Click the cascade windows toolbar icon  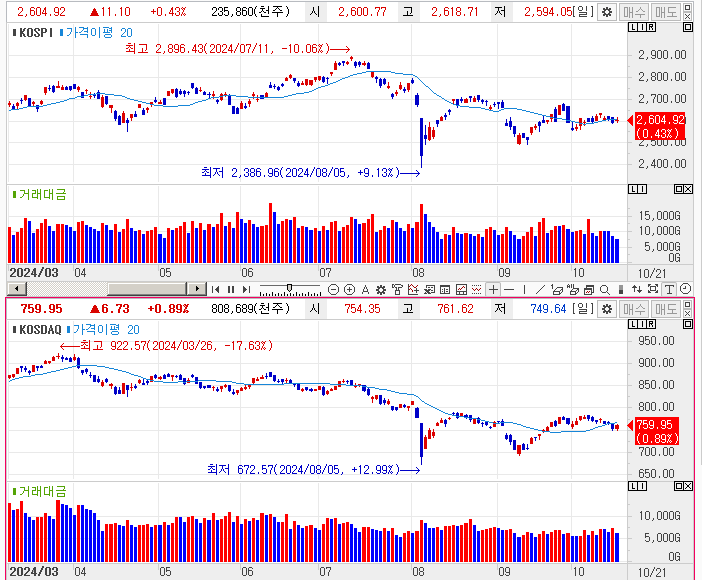point(589,289)
